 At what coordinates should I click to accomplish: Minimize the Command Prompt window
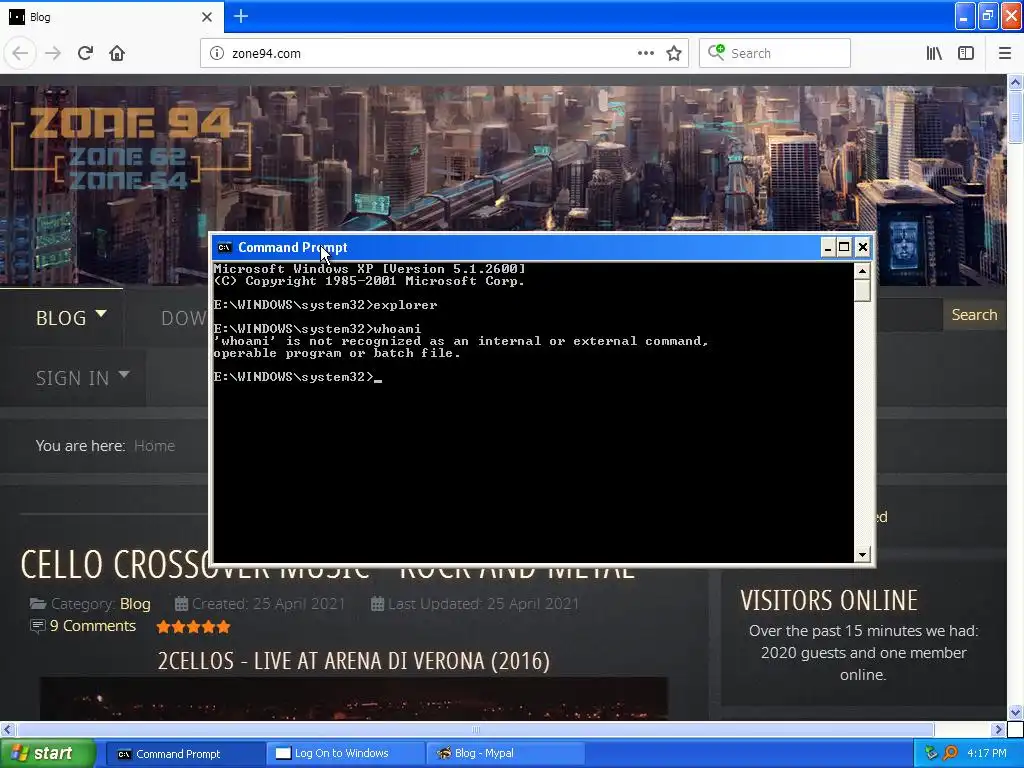827,247
